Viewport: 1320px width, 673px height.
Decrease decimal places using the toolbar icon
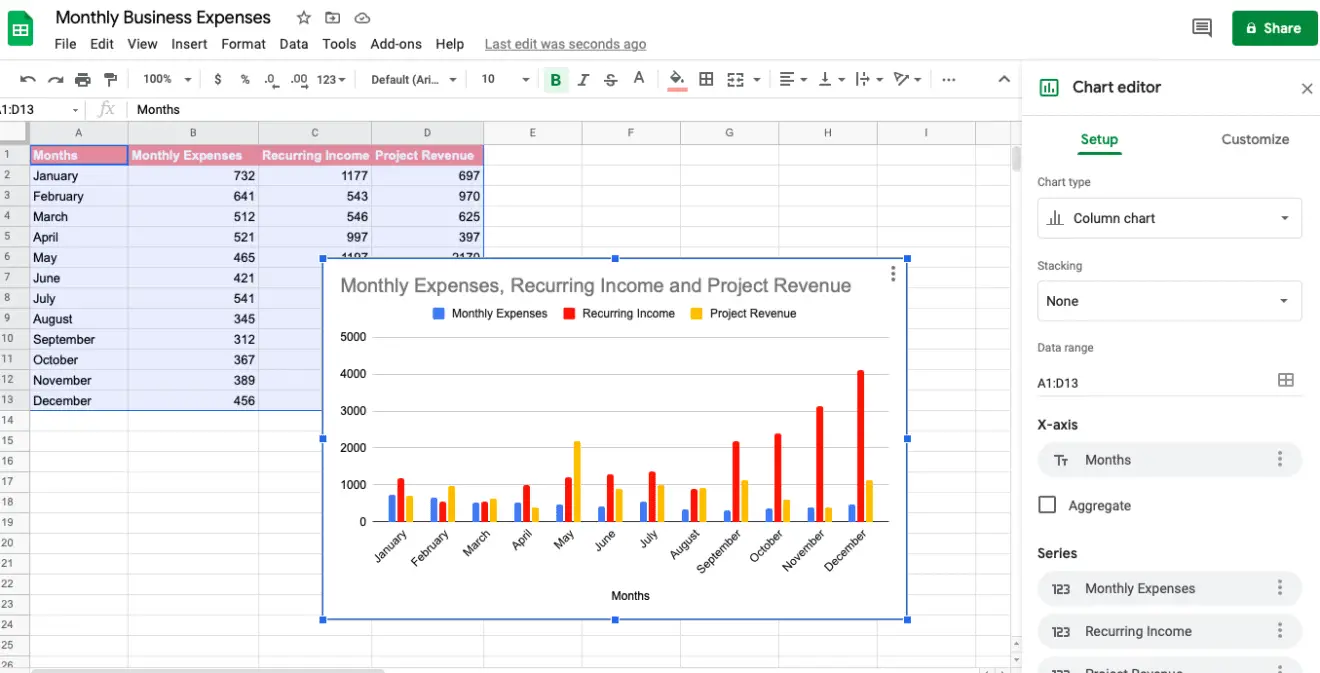pyautogui.click(x=270, y=78)
